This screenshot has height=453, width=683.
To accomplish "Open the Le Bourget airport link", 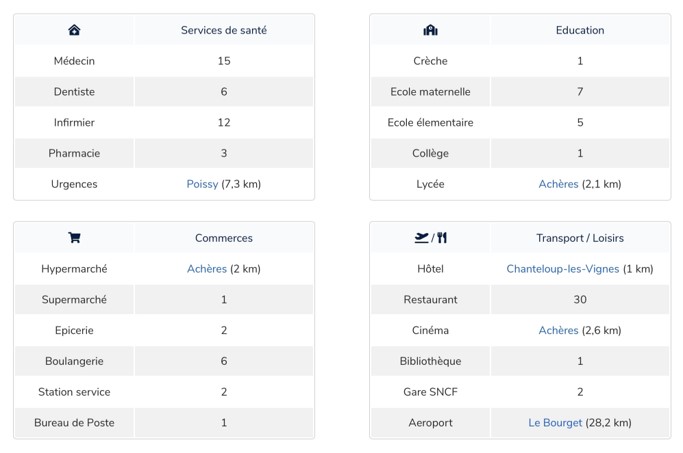I will pos(555,423).
